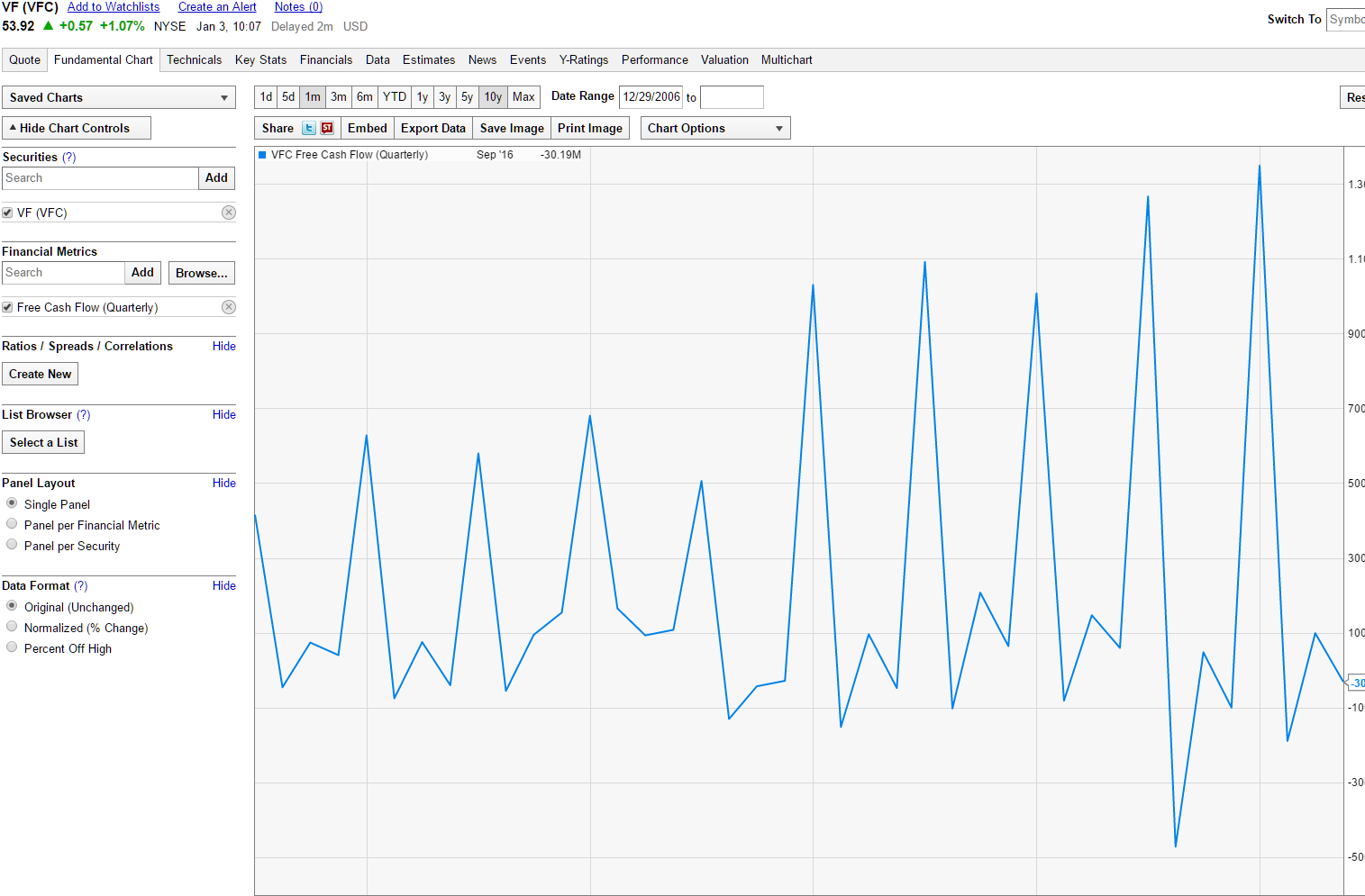Image resolution: width=1365 pixels, height=896 pixels.
Task: Focus the Date Range start field
Action: coord(651,96)
